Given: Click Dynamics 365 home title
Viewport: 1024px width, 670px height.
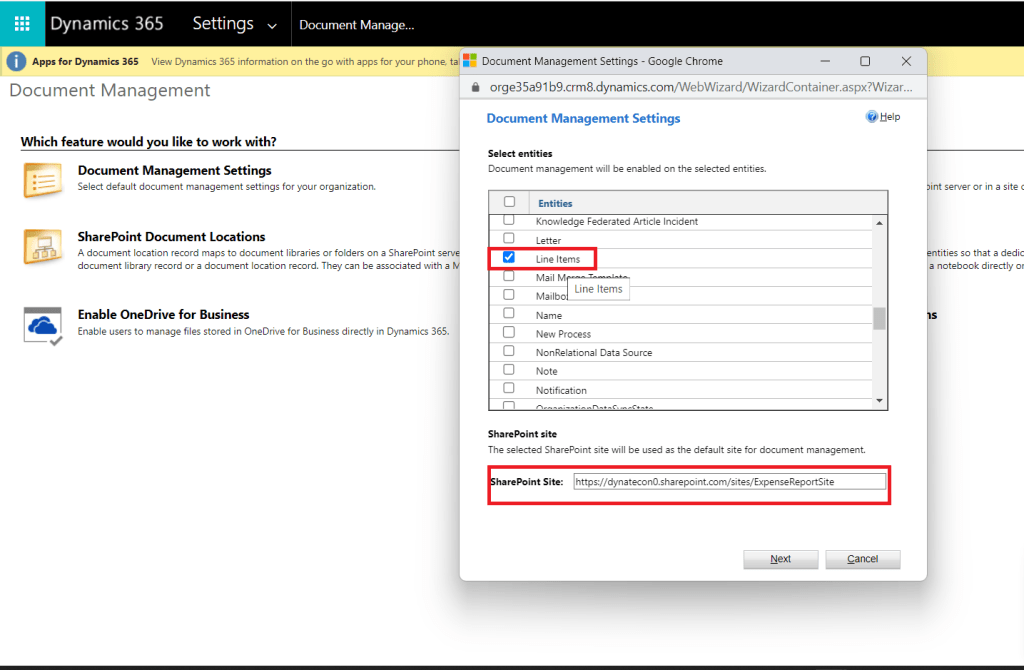Looking at the screenshot, I should click(x=107, y=23).
